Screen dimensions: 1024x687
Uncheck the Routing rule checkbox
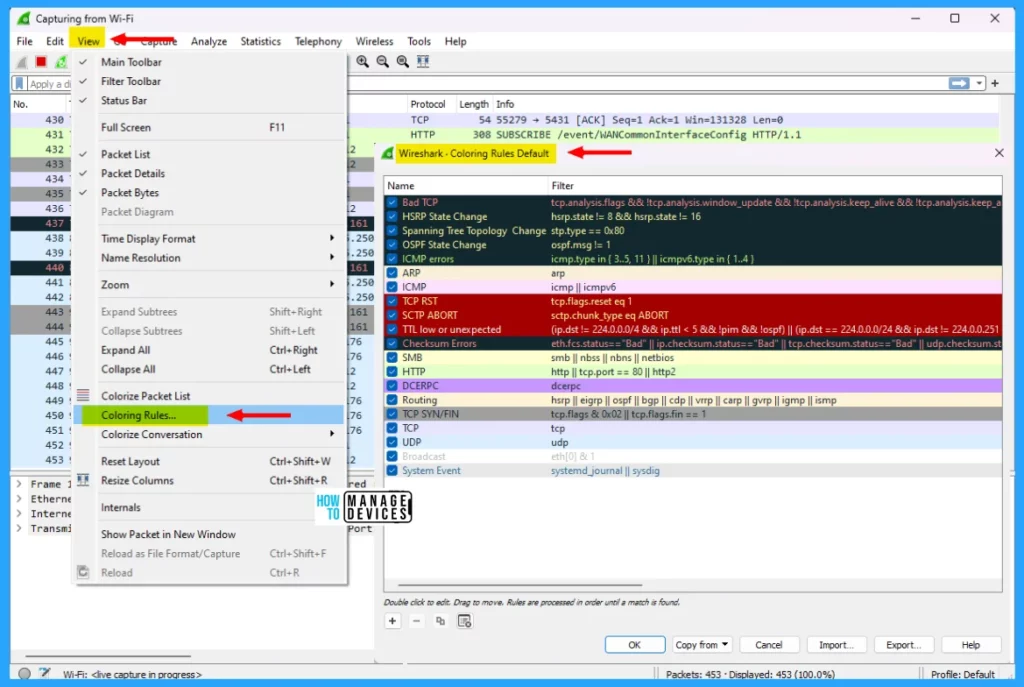(392, 400)
